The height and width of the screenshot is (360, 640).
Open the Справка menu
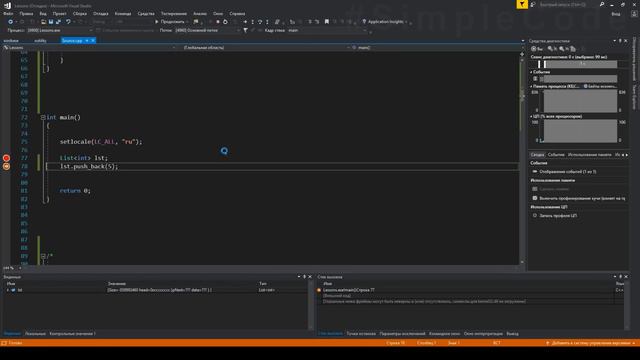tap(237, 13)
